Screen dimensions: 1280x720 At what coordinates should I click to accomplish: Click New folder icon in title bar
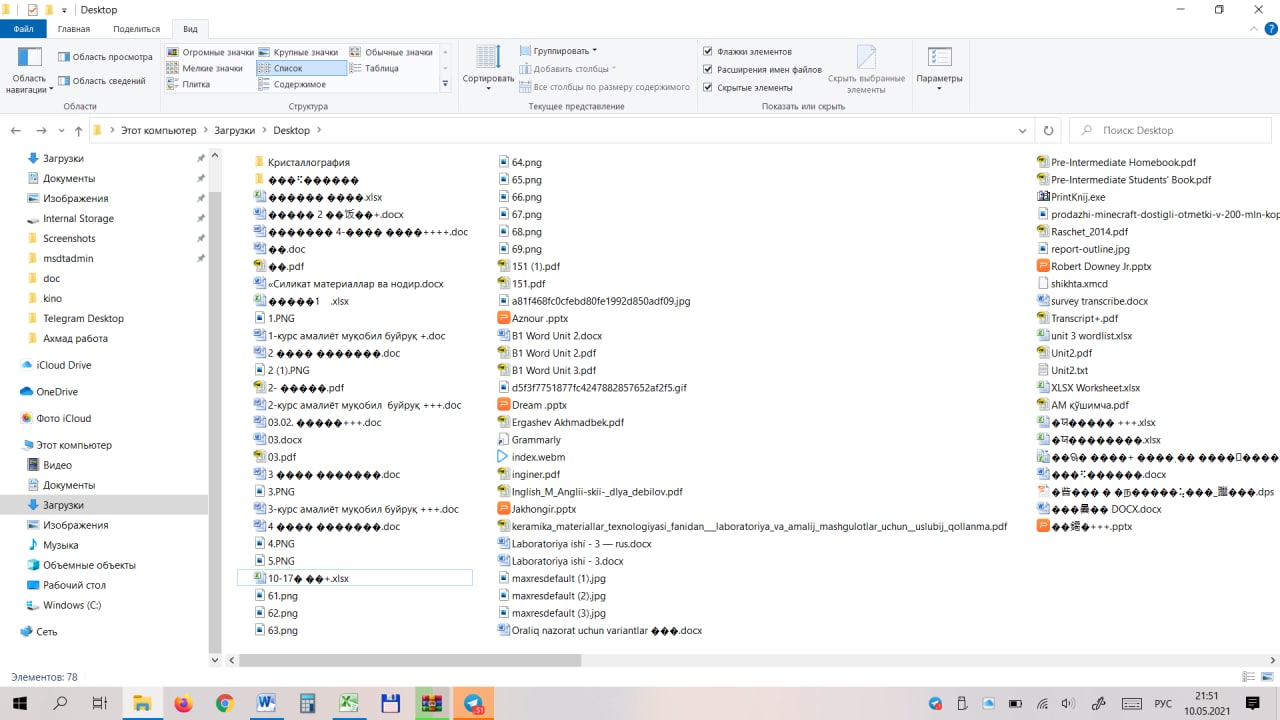[x=50, y=10]
